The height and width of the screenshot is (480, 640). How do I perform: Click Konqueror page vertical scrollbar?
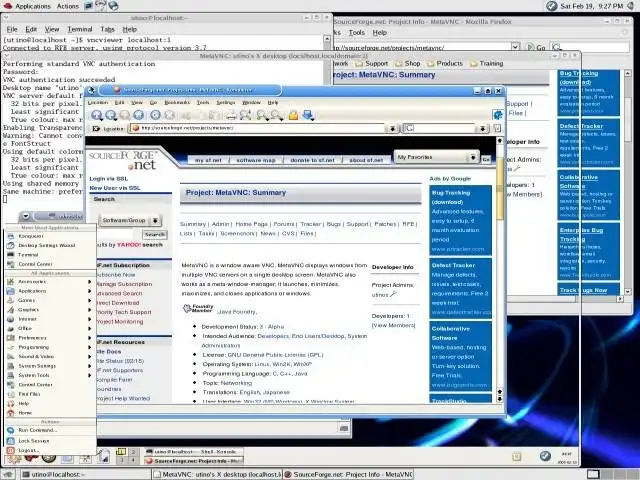[500, 269]
